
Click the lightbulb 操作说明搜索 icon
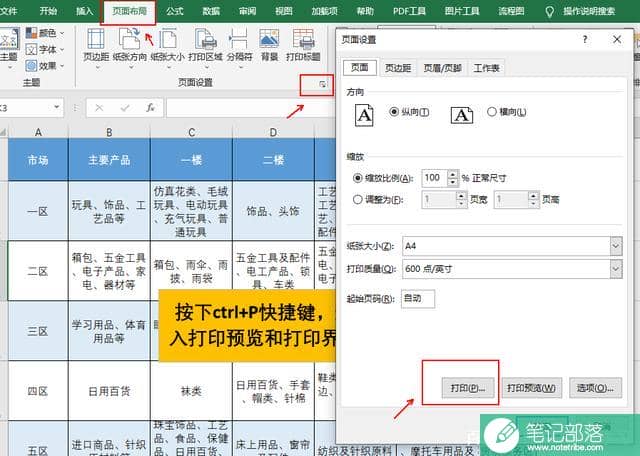(x=550, y=11)
